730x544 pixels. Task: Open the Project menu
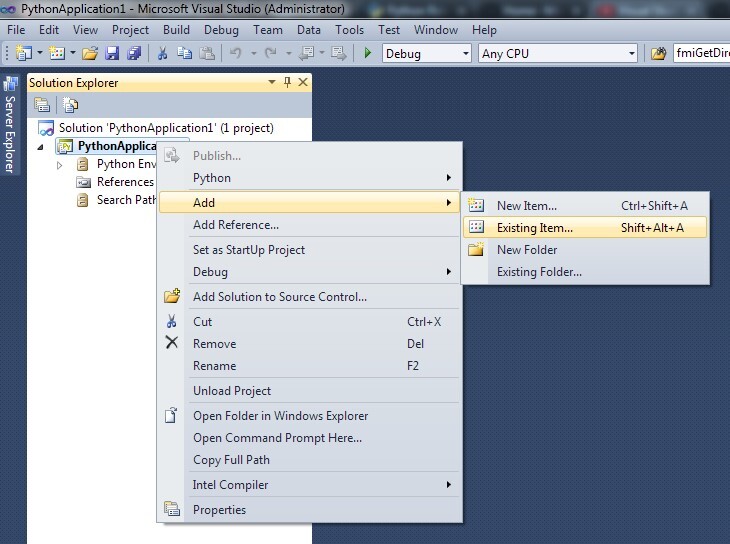click(130, 30)
